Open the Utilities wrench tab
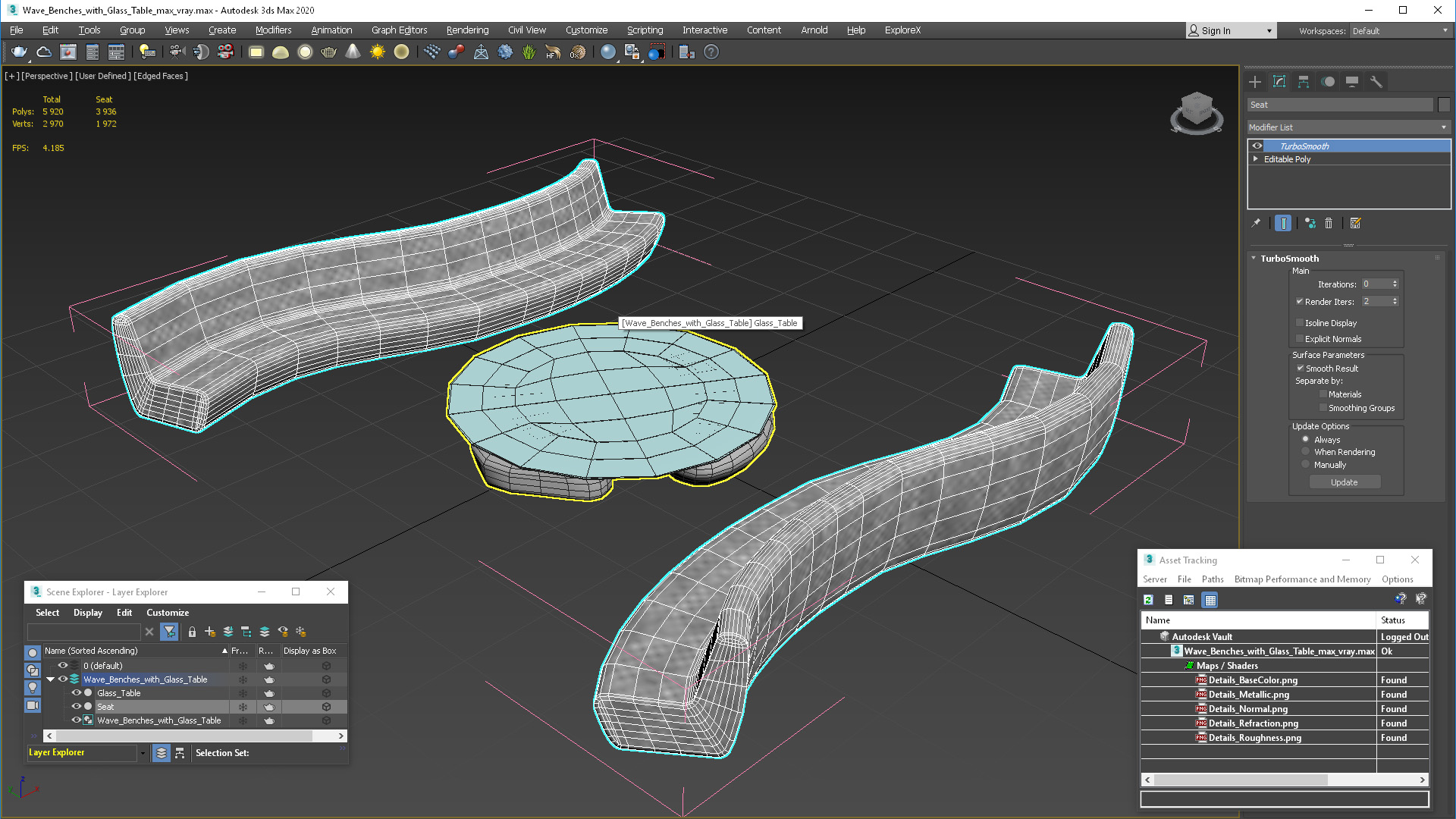 coord(1376,82)
